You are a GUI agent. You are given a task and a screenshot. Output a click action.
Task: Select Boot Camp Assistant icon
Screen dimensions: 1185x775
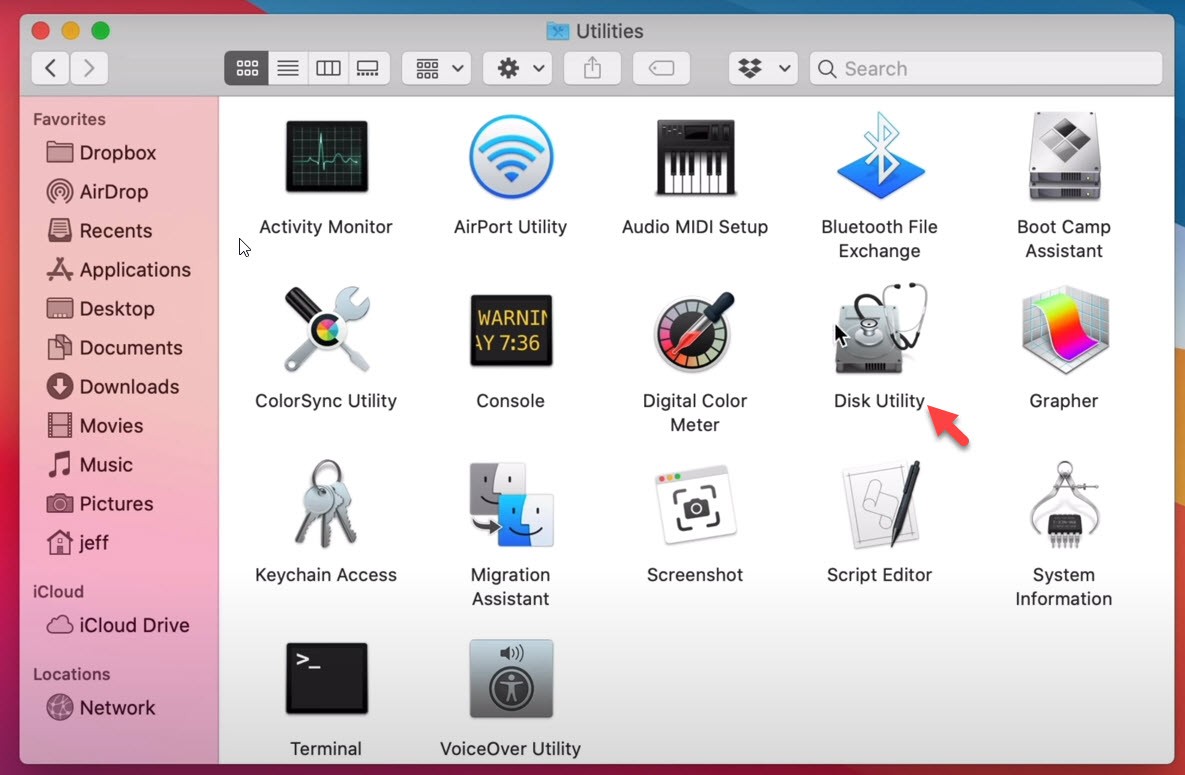pos(1064,156)
